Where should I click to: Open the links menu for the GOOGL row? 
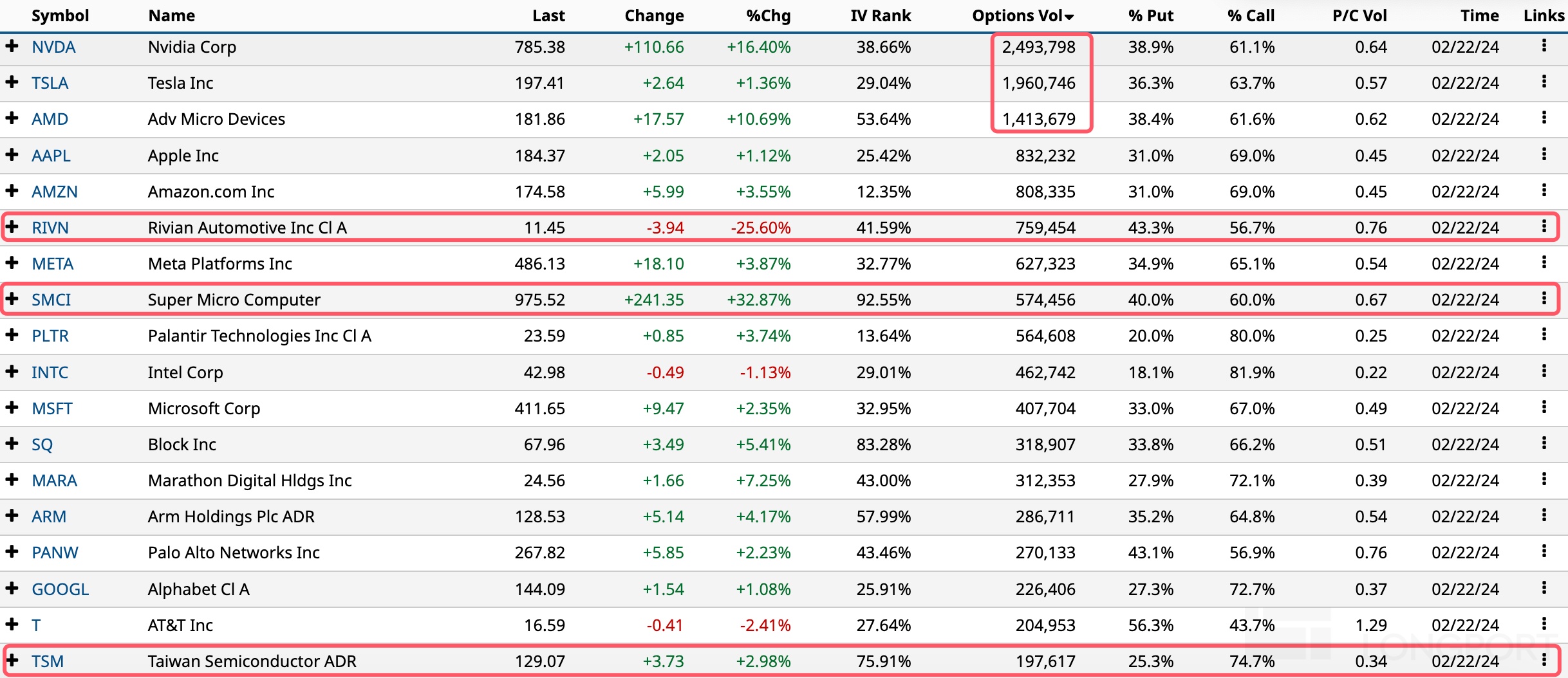point(1544,588)
